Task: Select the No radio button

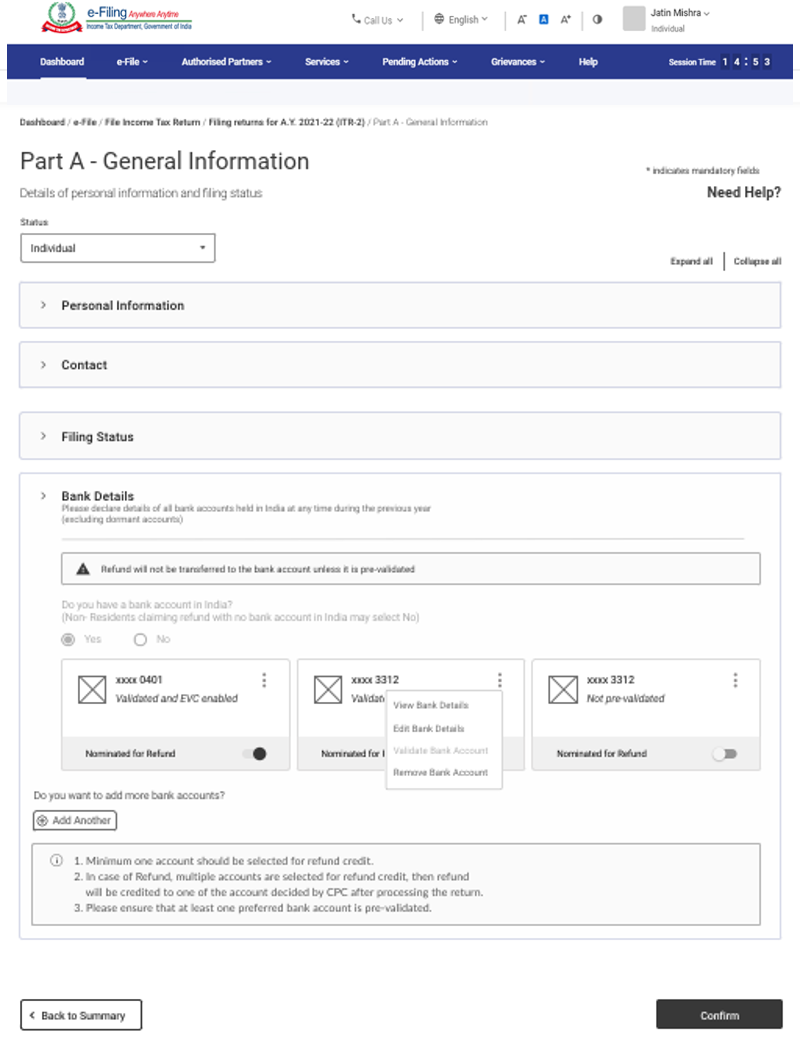Action: pyautogui.click(x=140, y=639)
